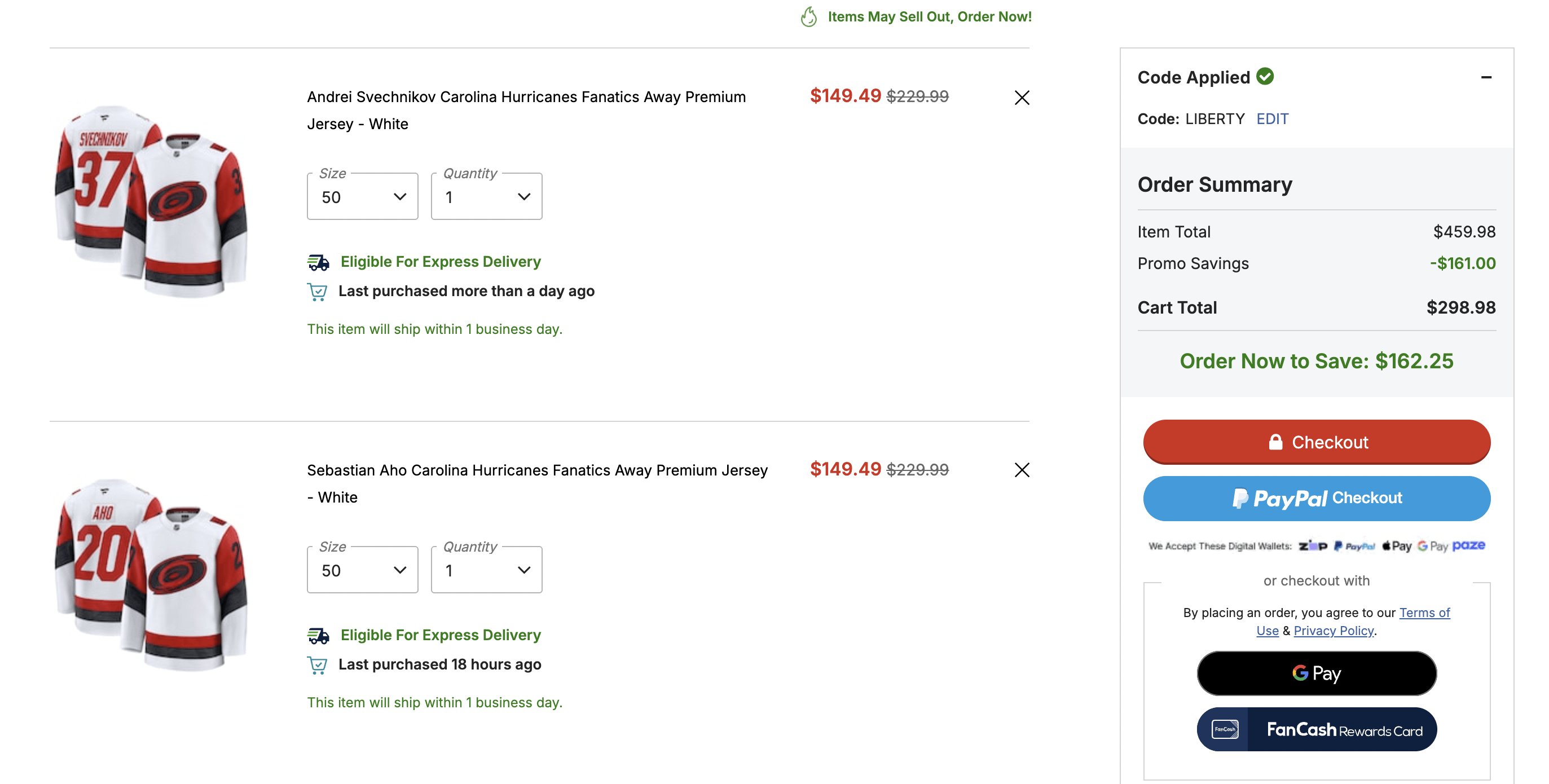Click express delivery truck icon for Aho jersey
This screenshot has width=1549, height=784.
[x=318, y=636]
